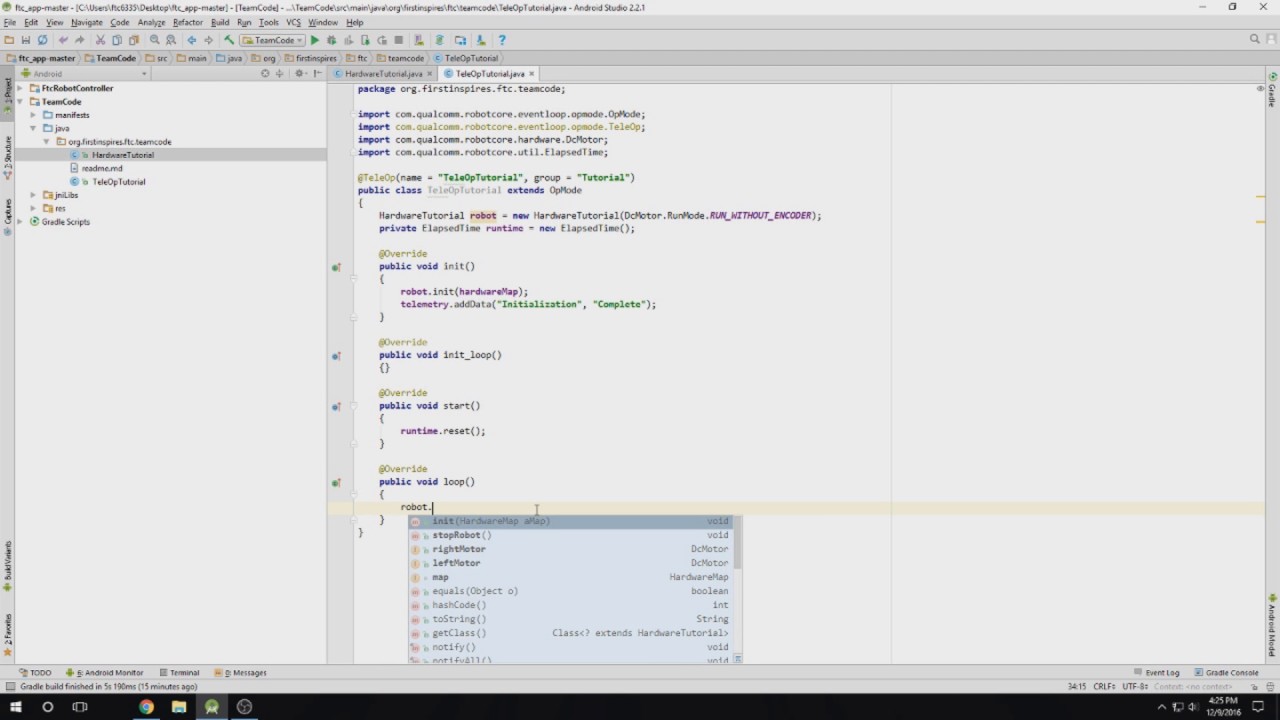The width and height of the screenshot is (1280, 720).
Task: Click the Debug app bug icon
Action: [x=331, y=40]
